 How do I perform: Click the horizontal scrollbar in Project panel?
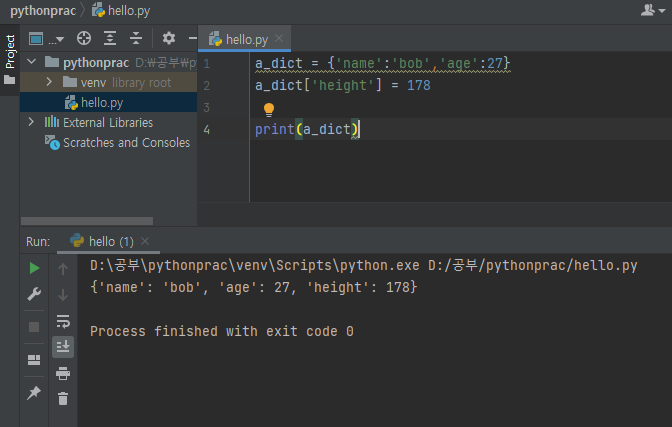[x=87, y=221]
